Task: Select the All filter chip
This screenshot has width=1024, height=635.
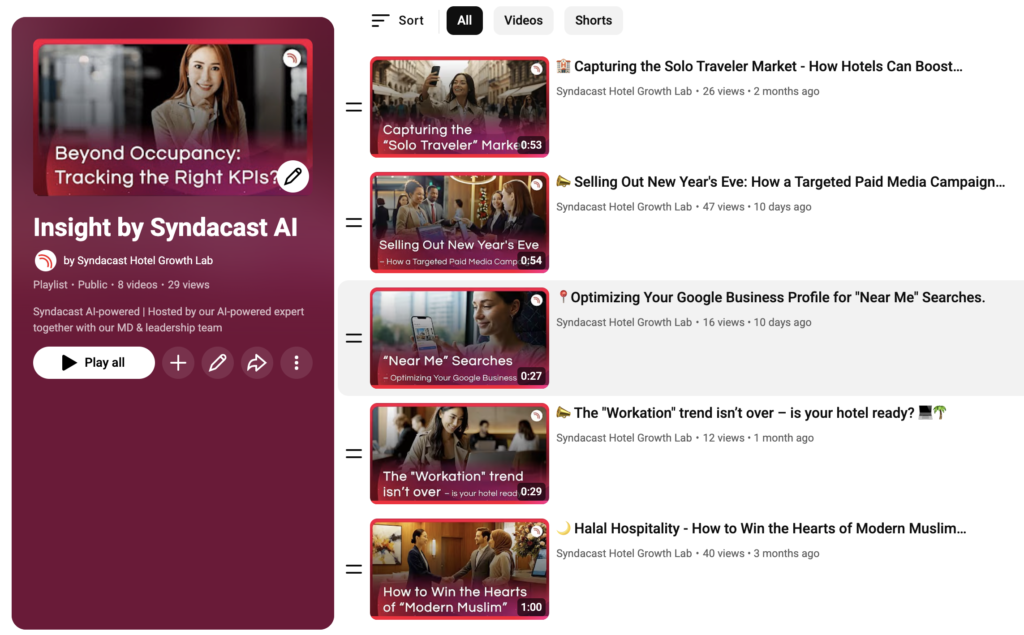Action: coord(464,20)
